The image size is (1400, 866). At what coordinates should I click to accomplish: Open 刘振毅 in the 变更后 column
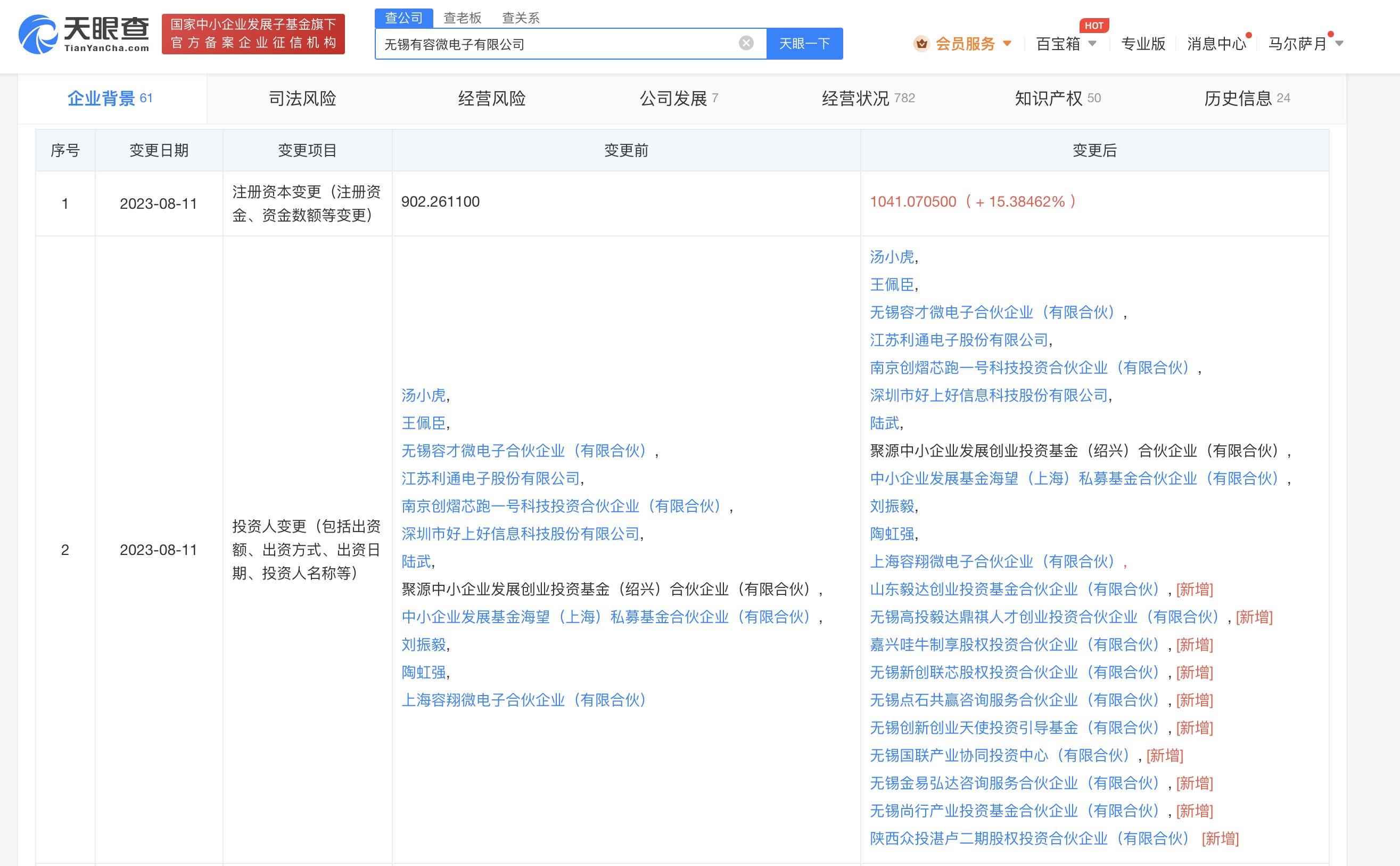pyautogui.click(x=892, y=506)
